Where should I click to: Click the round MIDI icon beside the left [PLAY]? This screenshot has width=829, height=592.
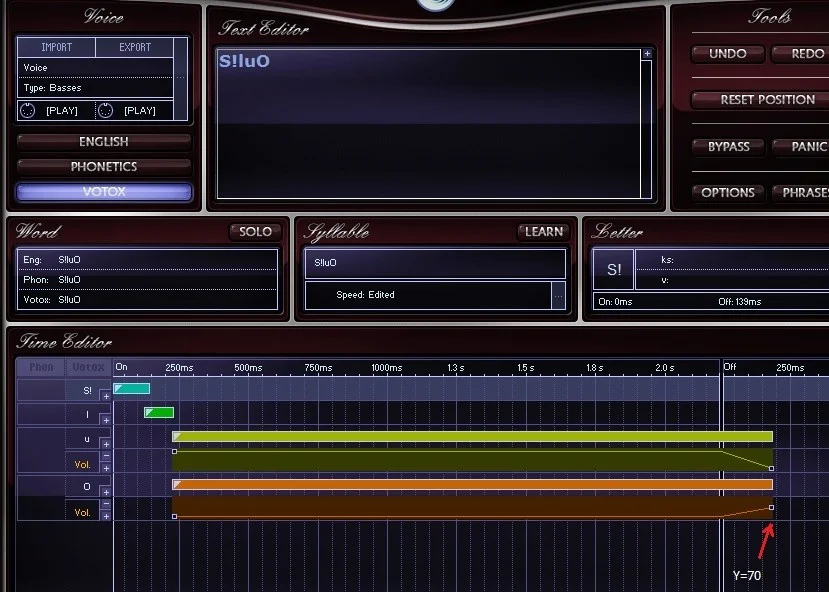coord(27,110)
